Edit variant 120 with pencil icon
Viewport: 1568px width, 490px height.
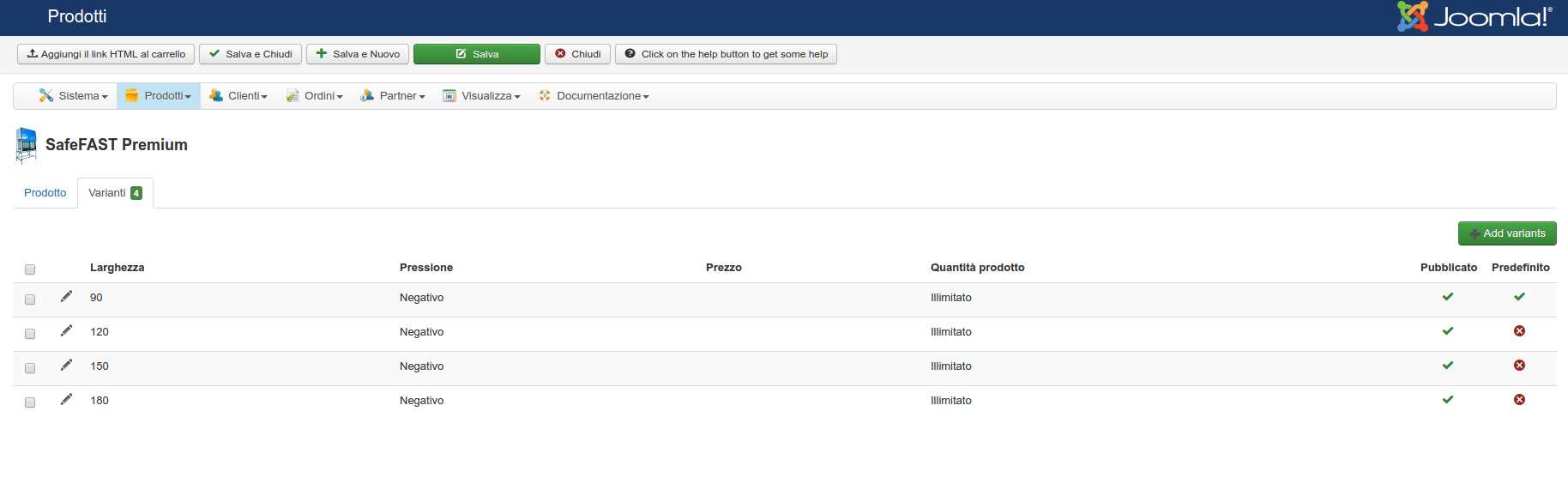point(66,331)
